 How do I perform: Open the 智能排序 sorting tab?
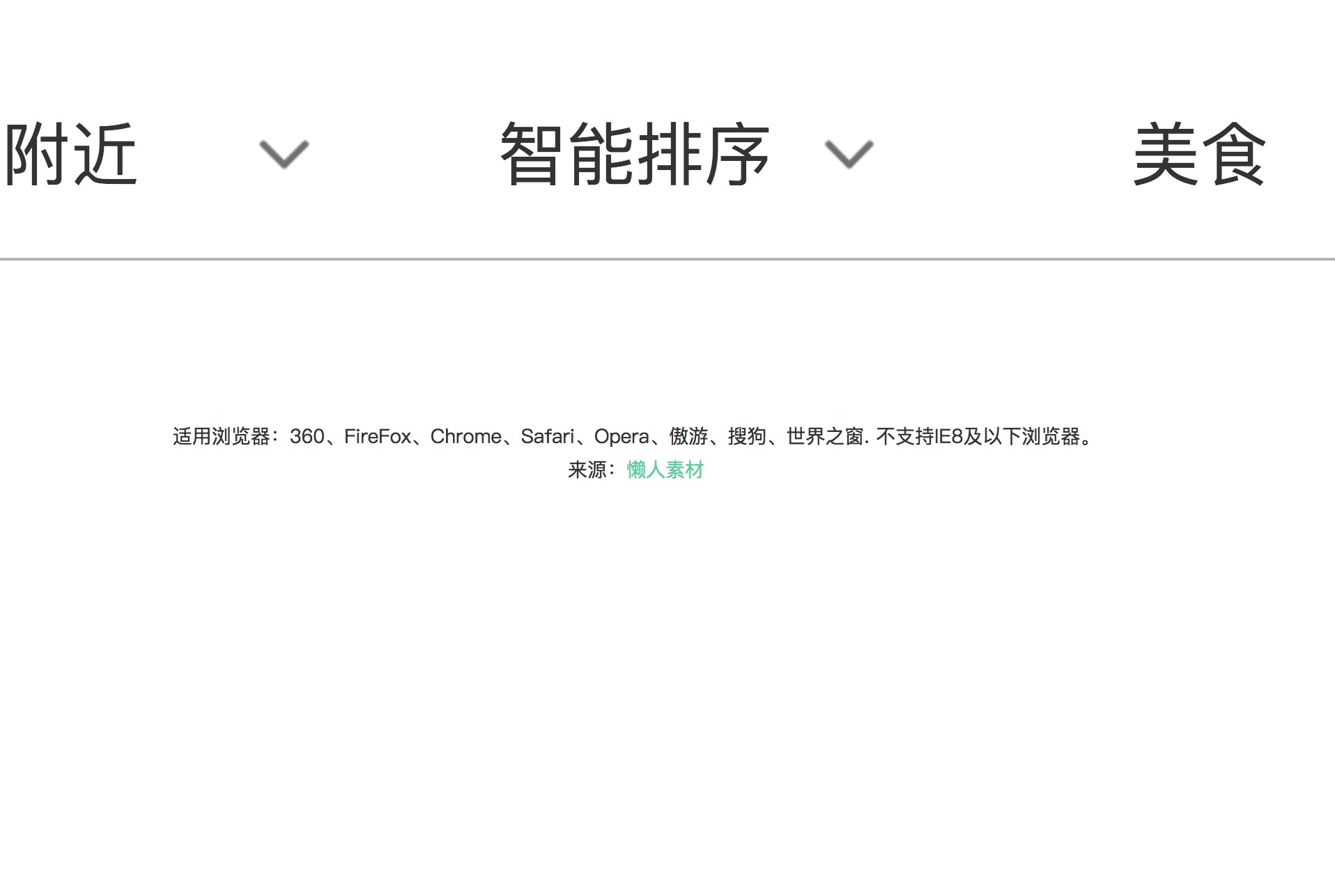[635, 154]
